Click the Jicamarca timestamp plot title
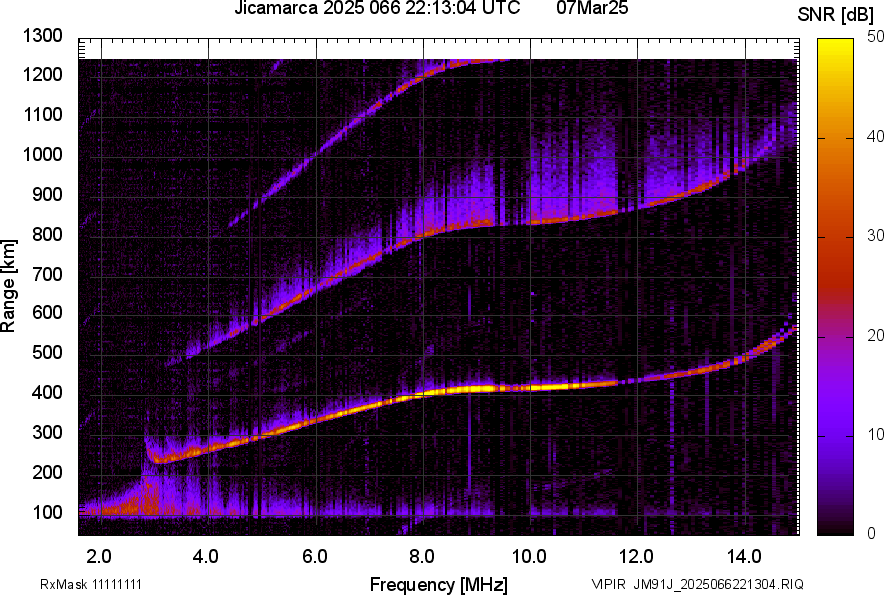The width and height of the screenshot is (884, 595). pyautogui.click(x=376, y=9)
